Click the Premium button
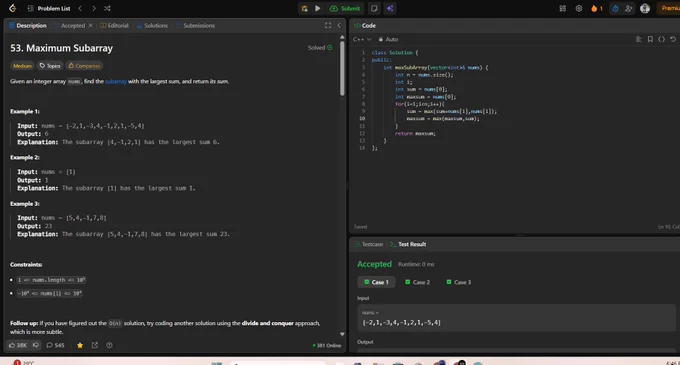Image resolution: width=680 pixels, height=365 pixels. point(669,8)
